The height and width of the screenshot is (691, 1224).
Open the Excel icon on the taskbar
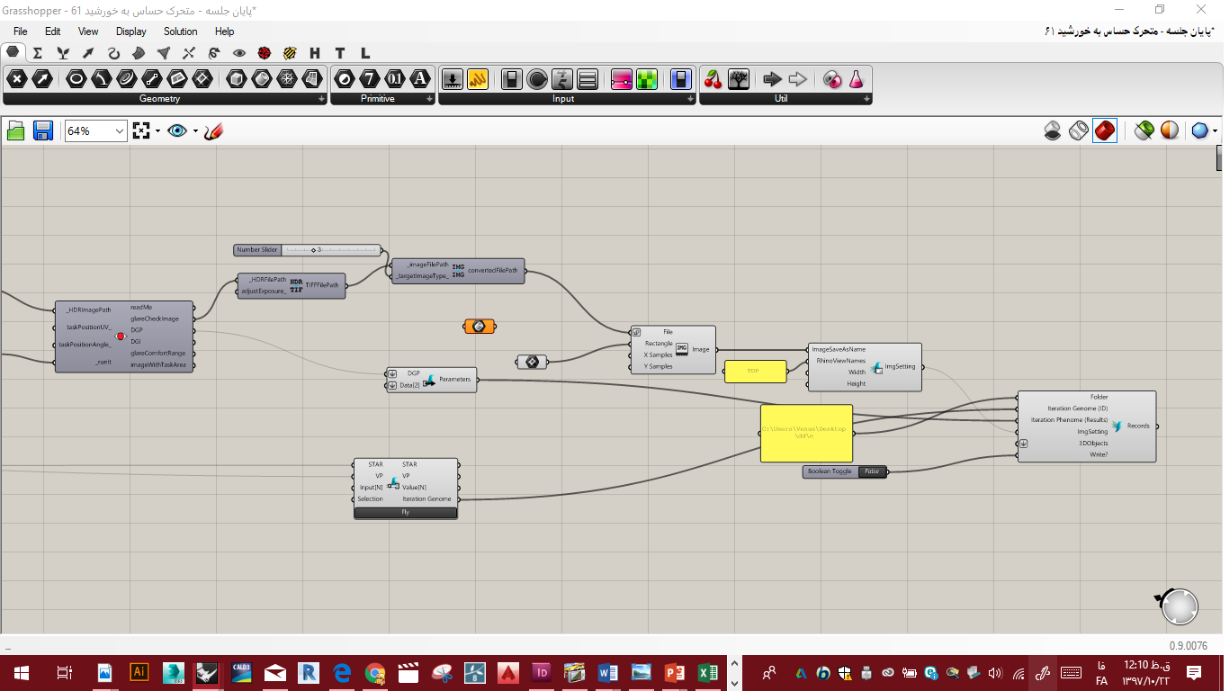[x=706, y=673]
